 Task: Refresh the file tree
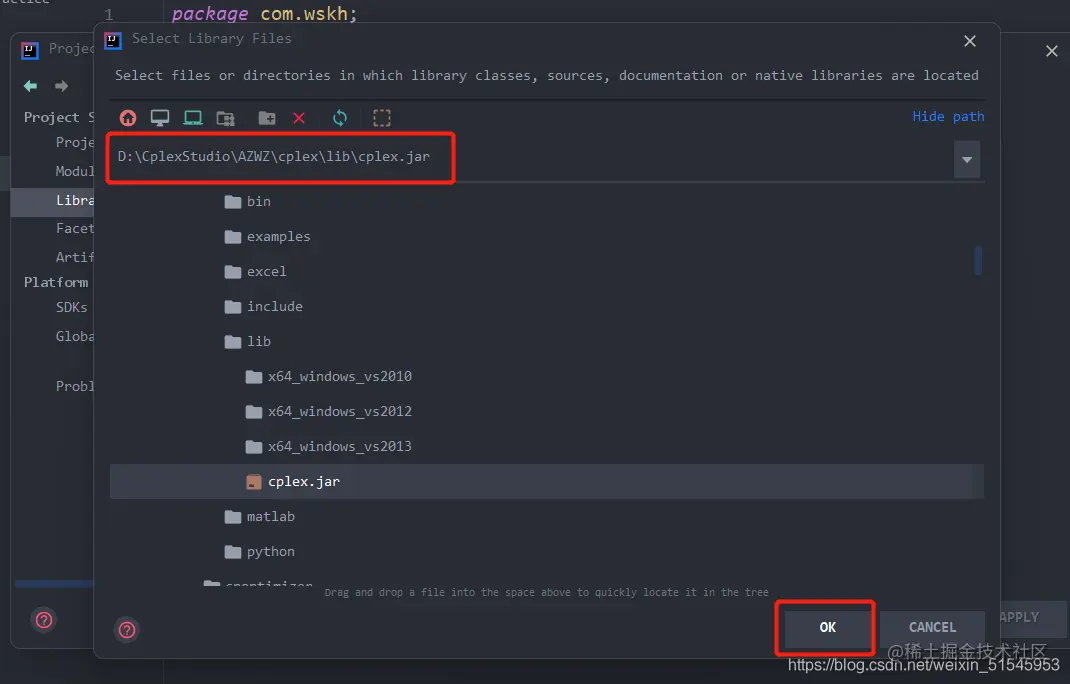(340, 118)
